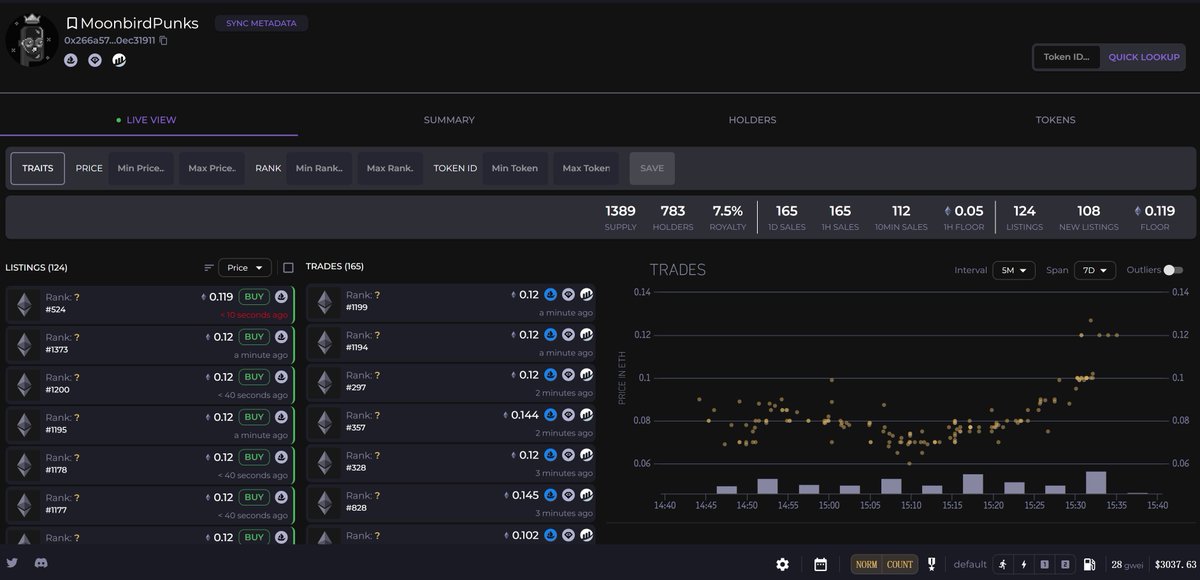Open the TRAITS filter button

[38, 168]
